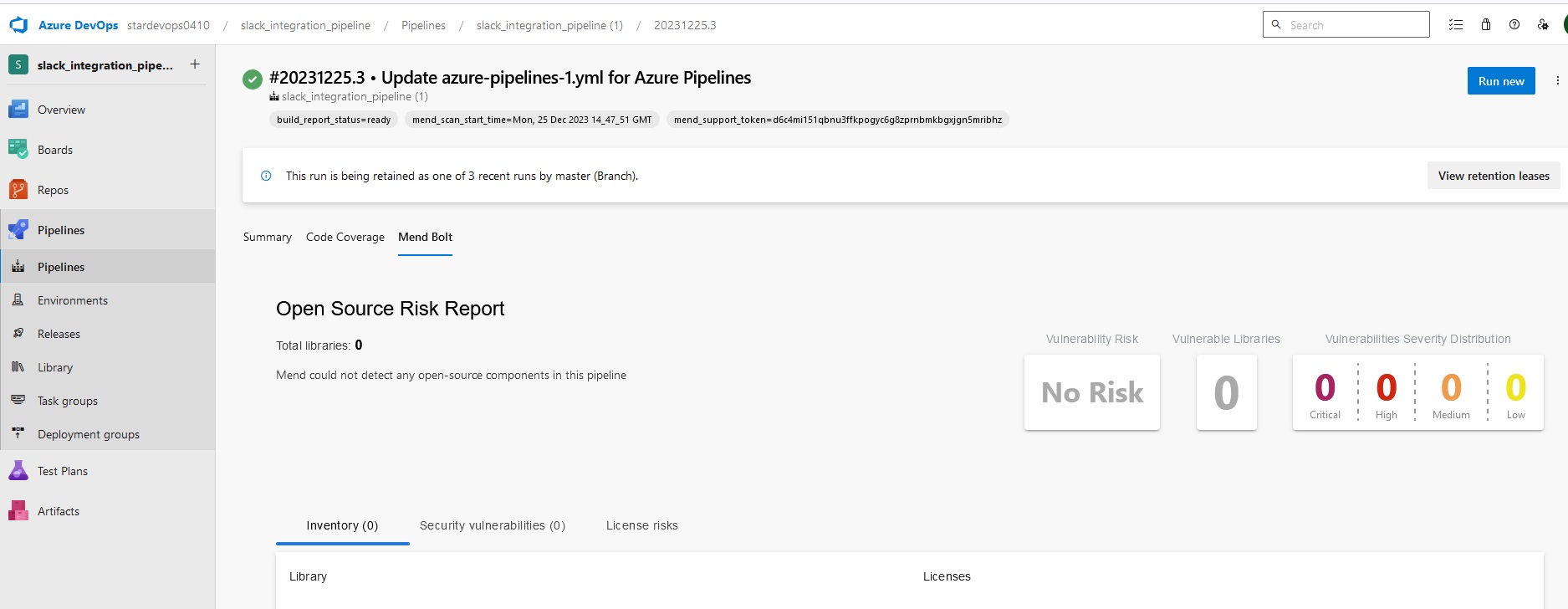Open stardevops0410 organization breadcrumb
This screenshot has width=1568, height=609.
tap(168, 25)
